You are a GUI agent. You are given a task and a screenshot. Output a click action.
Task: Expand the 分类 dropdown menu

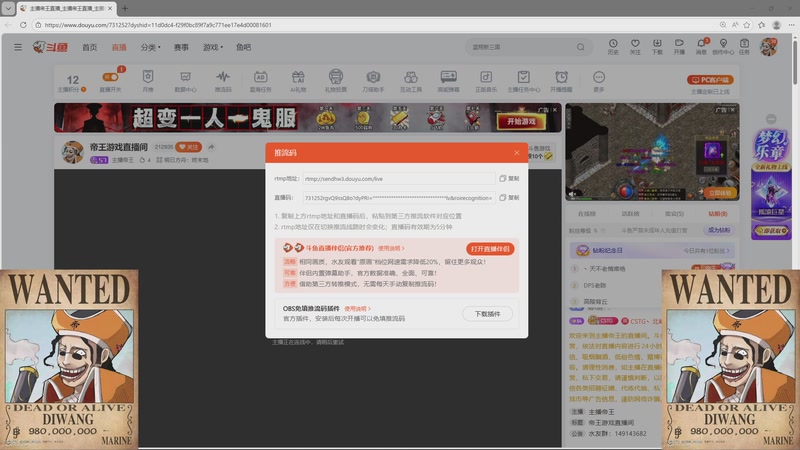tap(151, 47)
